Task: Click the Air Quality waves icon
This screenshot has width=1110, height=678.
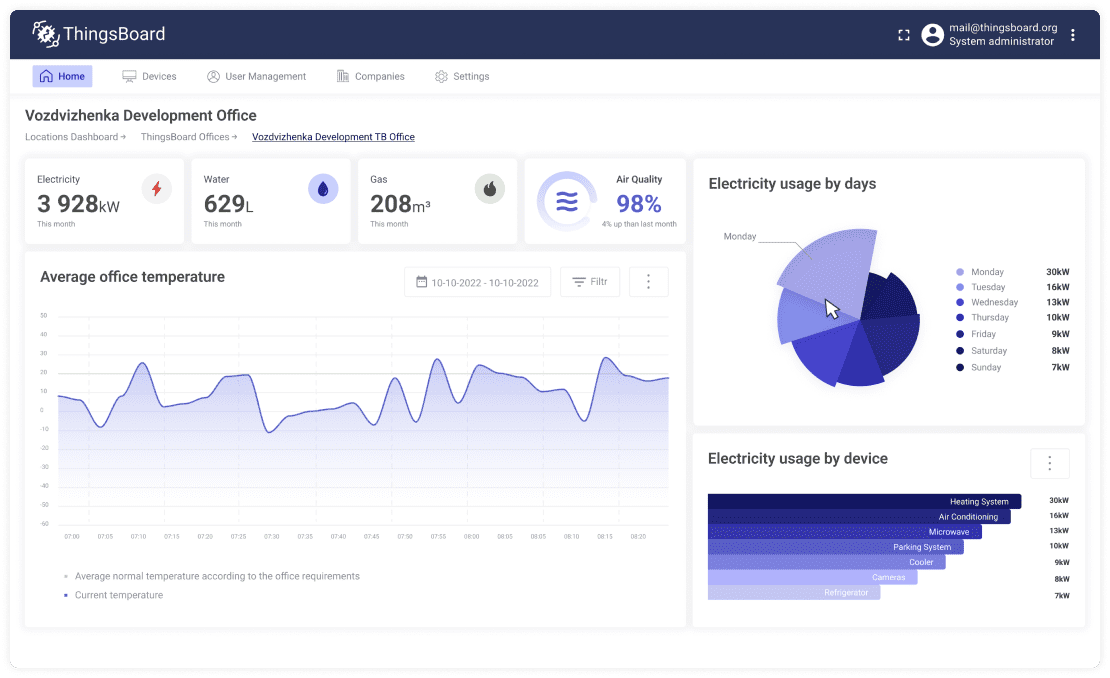Action: pos(567,202)
